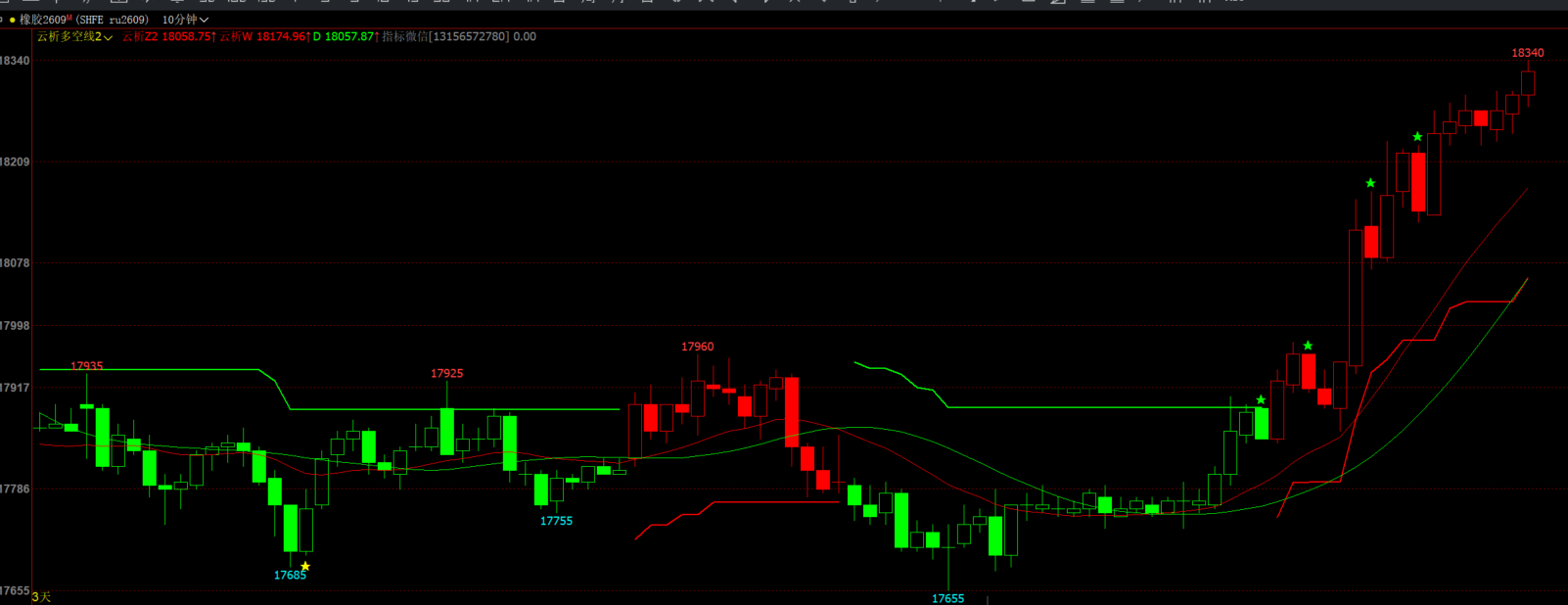Image resolution: width=1568 pixels, height=605 pixels.
Task: Click the 3天 label at chart bottom
Action: [41, 596]
